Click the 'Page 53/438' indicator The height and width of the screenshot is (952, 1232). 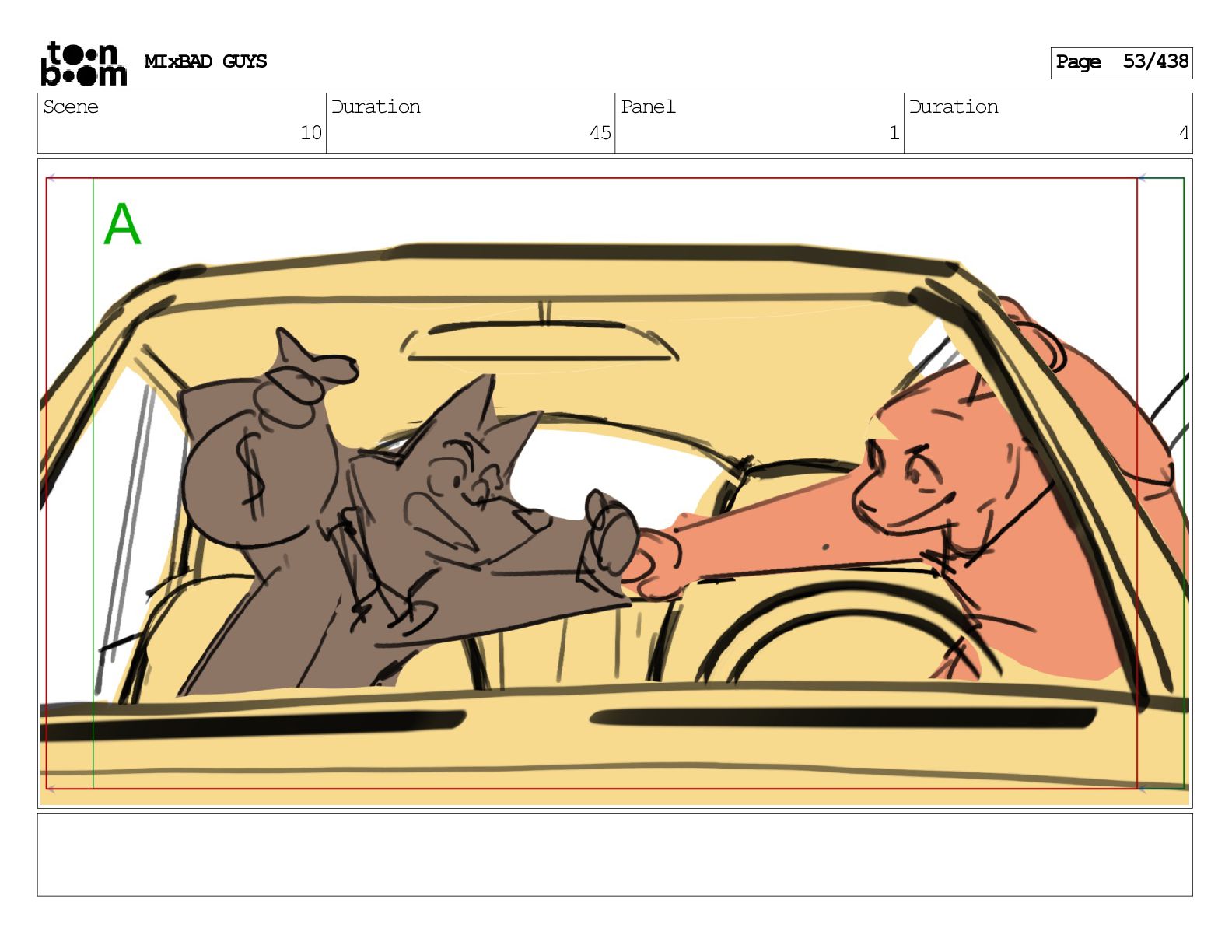coord(1121,62)
